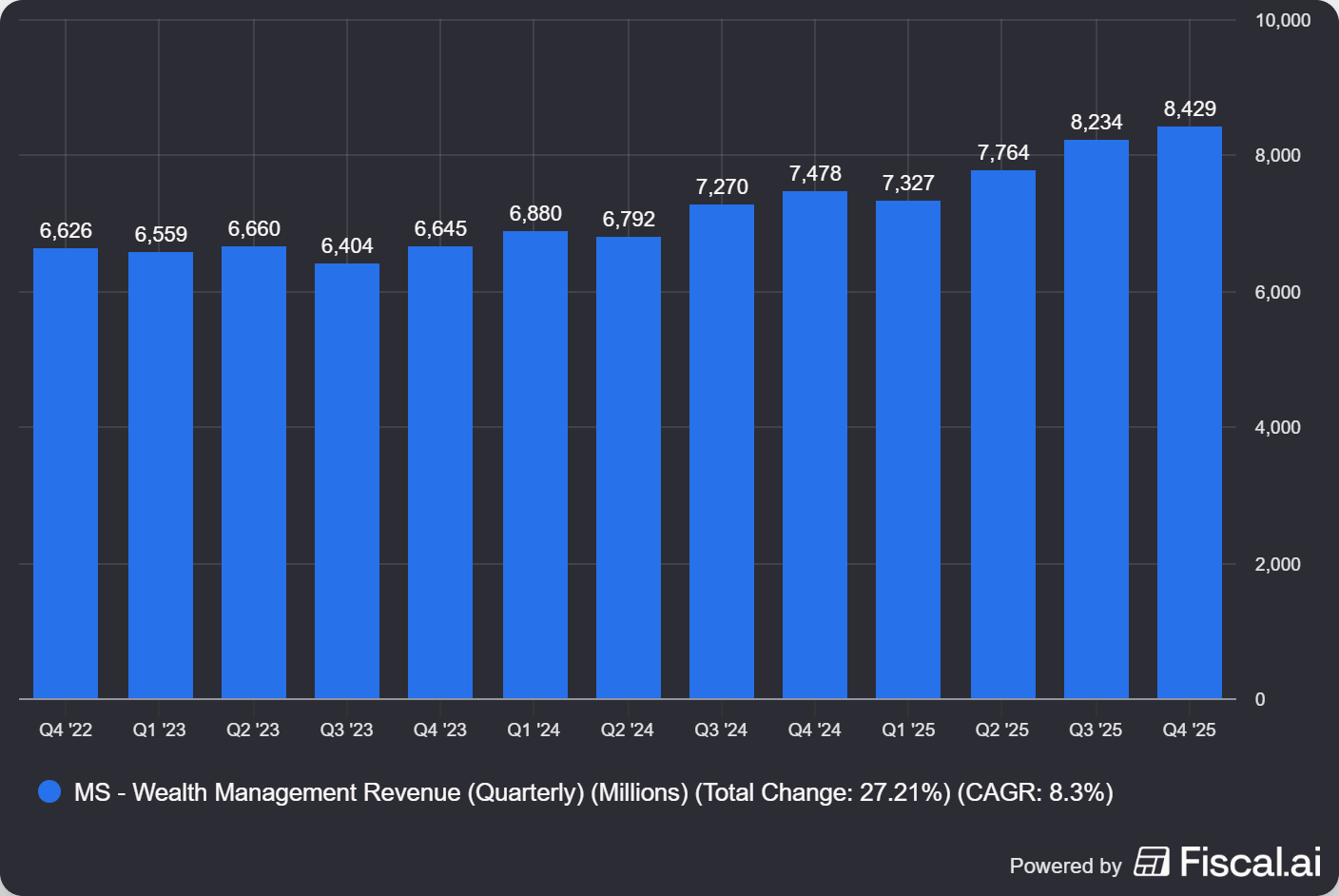
Task: Select the Q1 '24 bar
Action: click(534, 465)
